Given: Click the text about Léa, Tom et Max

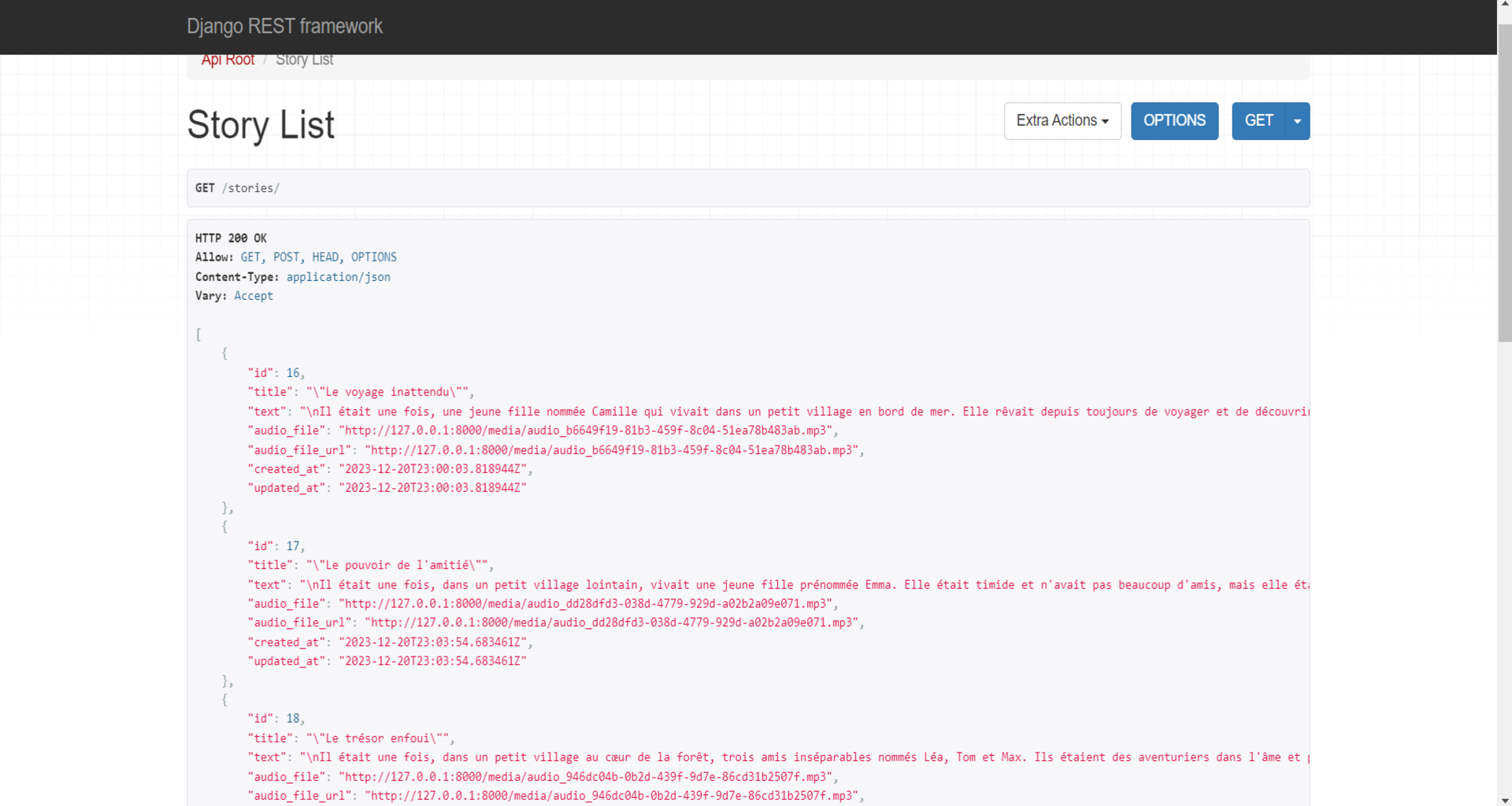Looking at the screenshot, I should pyautogui.click(x=804, y=757).
